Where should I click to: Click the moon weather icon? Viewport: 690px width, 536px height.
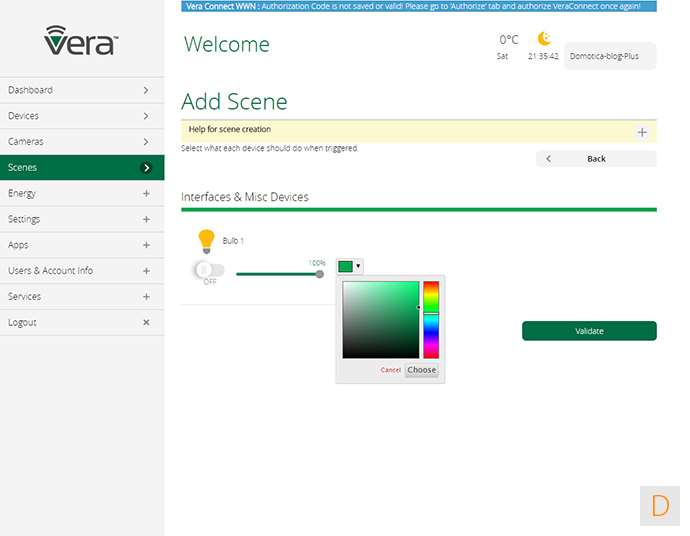(544, 39)
